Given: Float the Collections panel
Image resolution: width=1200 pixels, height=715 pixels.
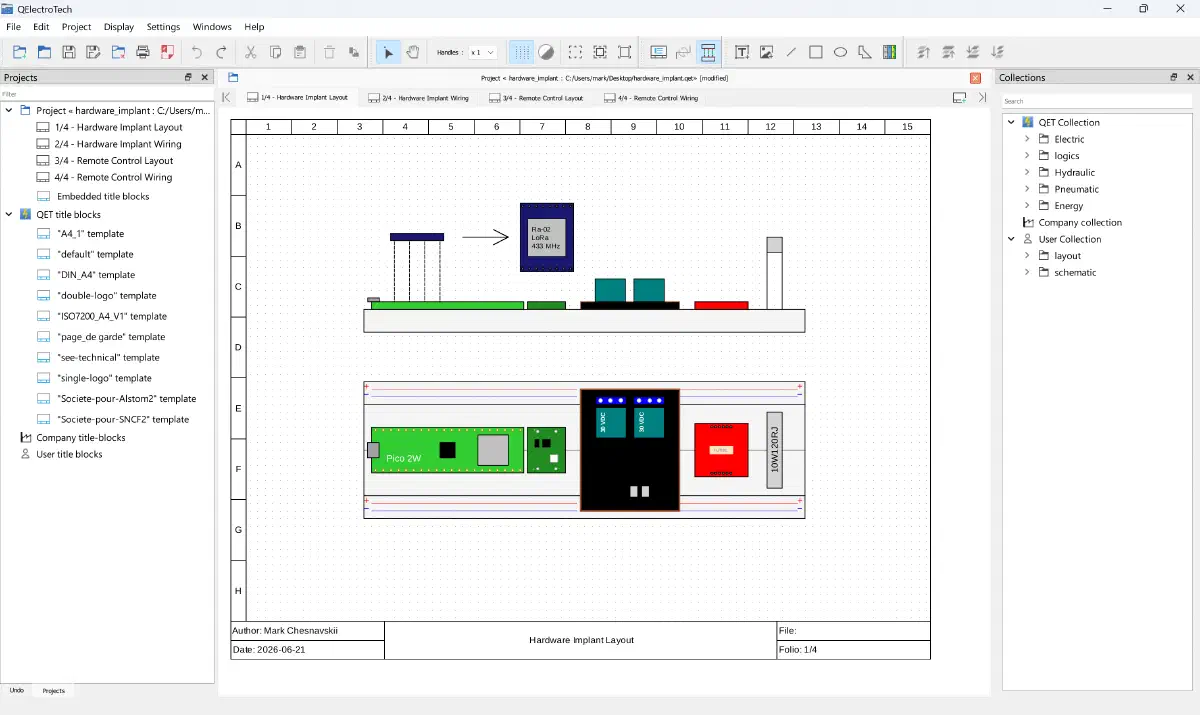Looking at the screenshot, I should click(1174, 77).
